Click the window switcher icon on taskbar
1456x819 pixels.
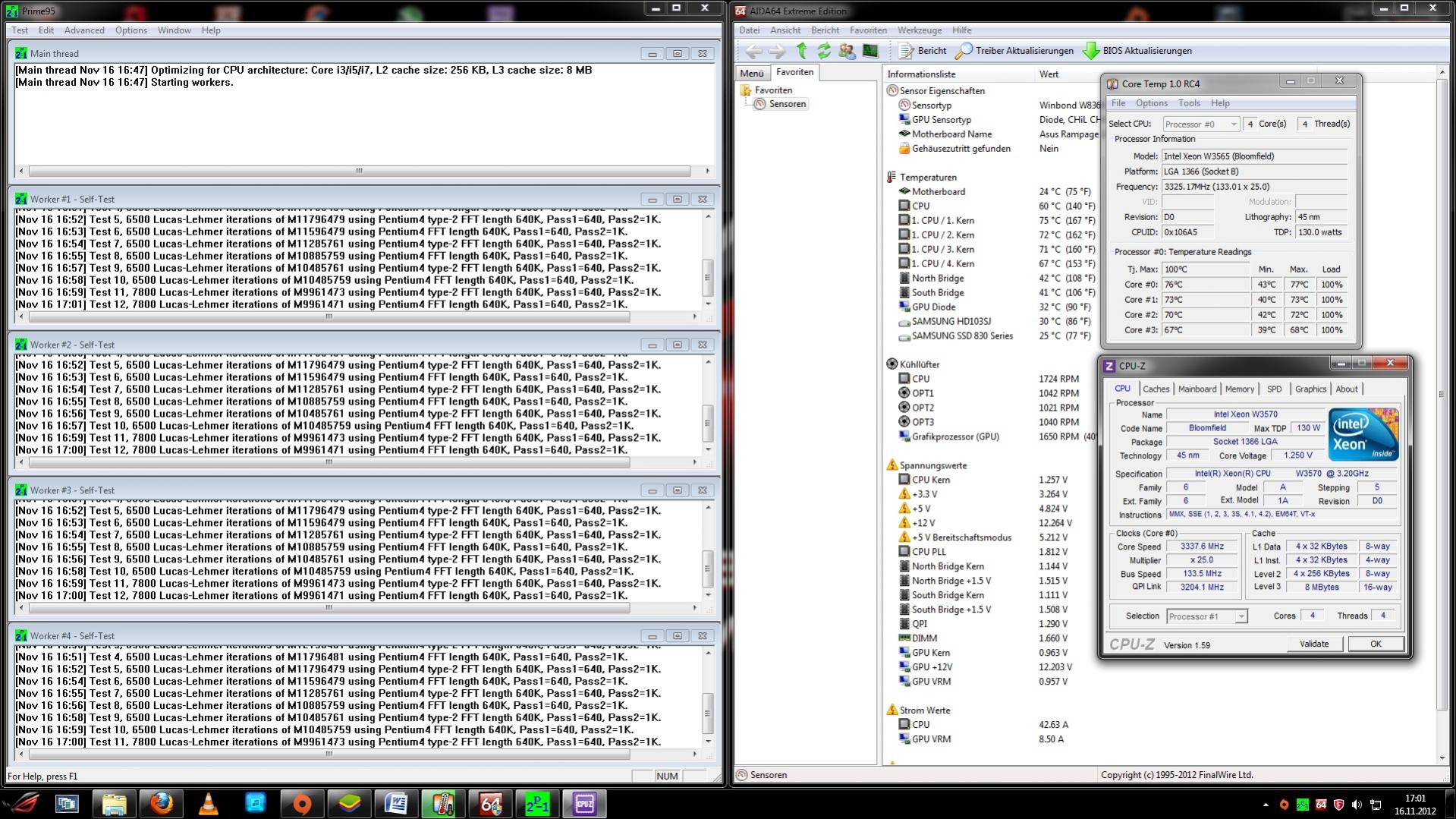coord(67,803)
